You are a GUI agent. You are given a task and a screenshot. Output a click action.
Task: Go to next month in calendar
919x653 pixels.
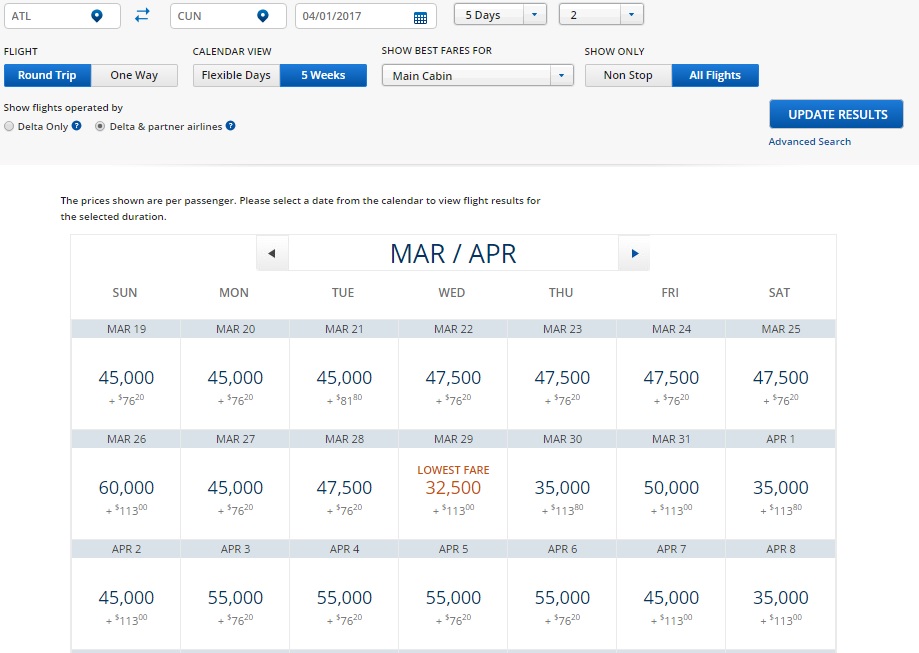[x=634, y=253]
